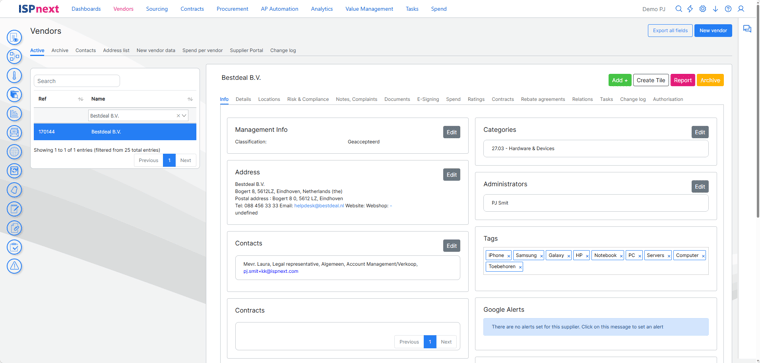Click the flow diagram sidebar icon
This screenshot has width=760, height=363.
pyautogui.click(x=15, y=56)
